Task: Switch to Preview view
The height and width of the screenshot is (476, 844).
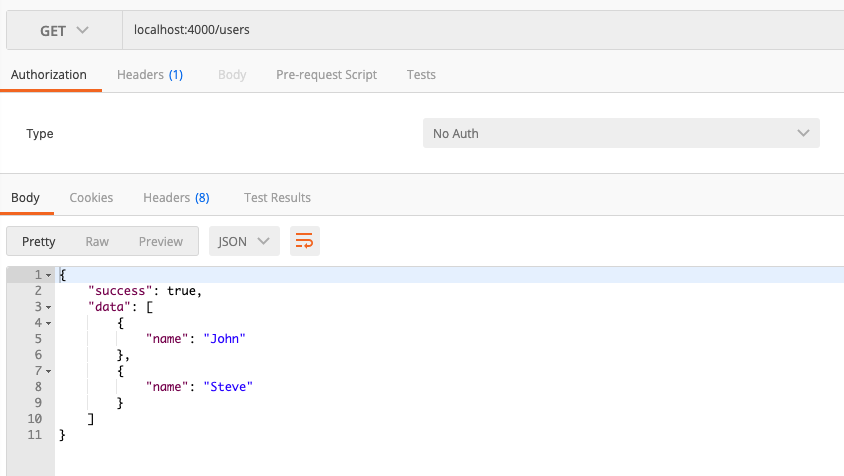Action: click(x=161, y=241)
